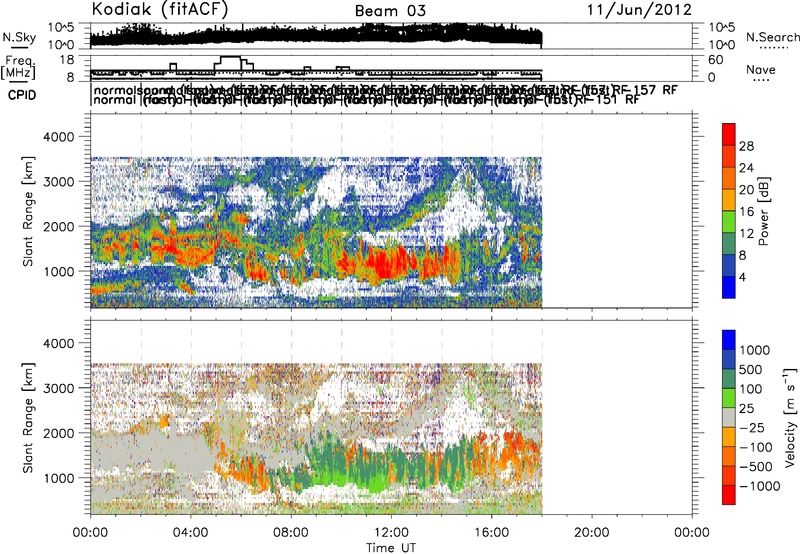Click the "Freq. [MHz]" axis label
This screenshot has width=800, height=554.
[19, 68]
